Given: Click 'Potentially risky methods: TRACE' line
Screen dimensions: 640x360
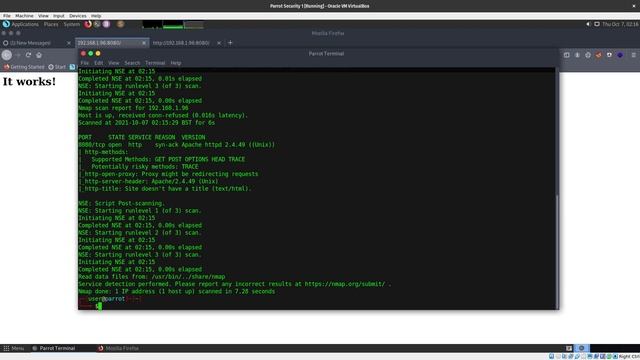Looking at the screenshot, I should (x=145, y=167).
